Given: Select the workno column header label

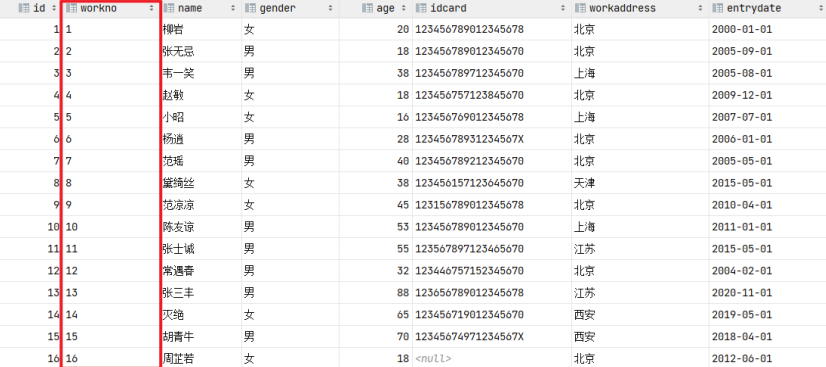Looking at the screenshot, I should 99,8.
